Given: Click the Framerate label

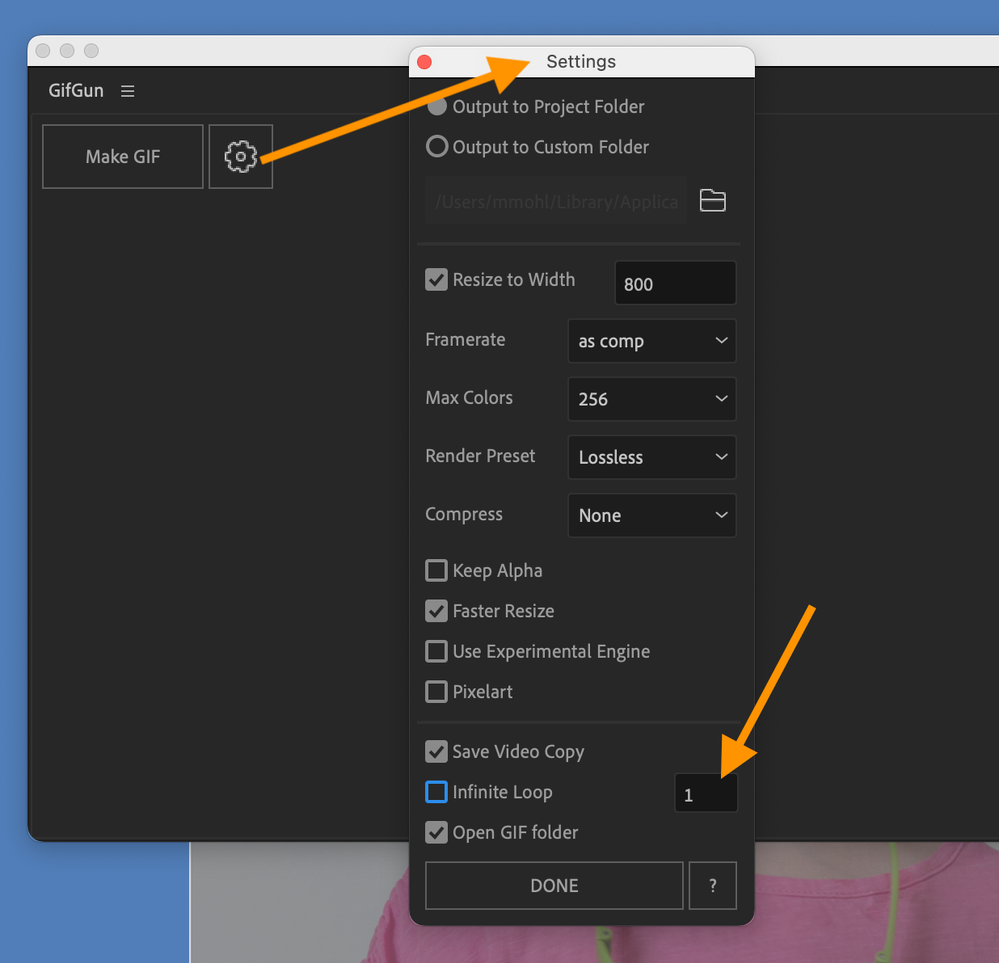Looking at the screenshot, I should coord(465,340).
